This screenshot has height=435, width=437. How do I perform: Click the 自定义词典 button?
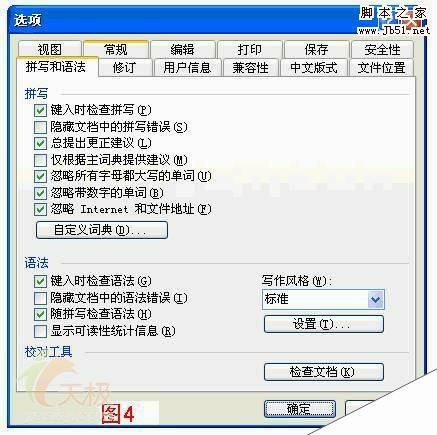click(102, 230)
